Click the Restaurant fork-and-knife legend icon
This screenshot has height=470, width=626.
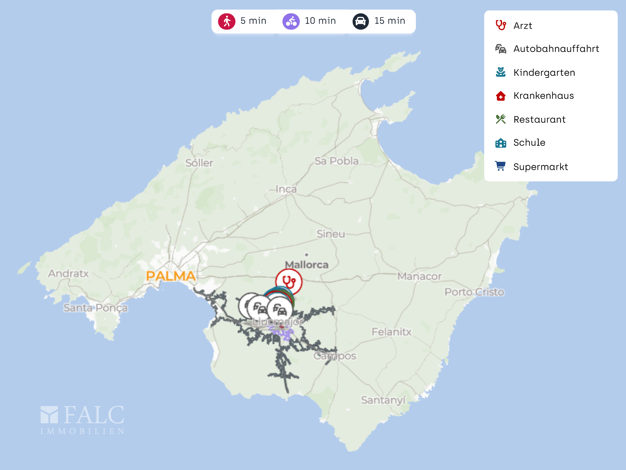pyautogui.click(x=501, y=119)
